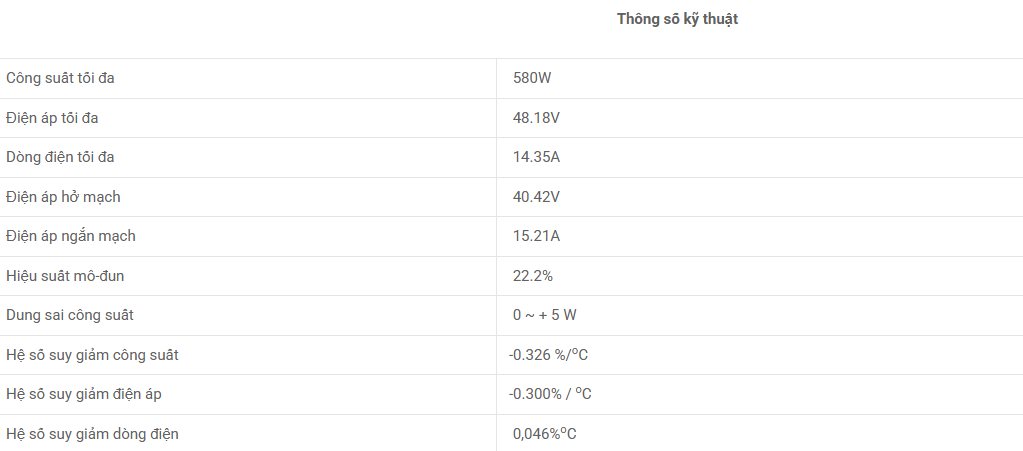Click the "Thông số kỹ thuật" table header

click(x=677, y=19)
